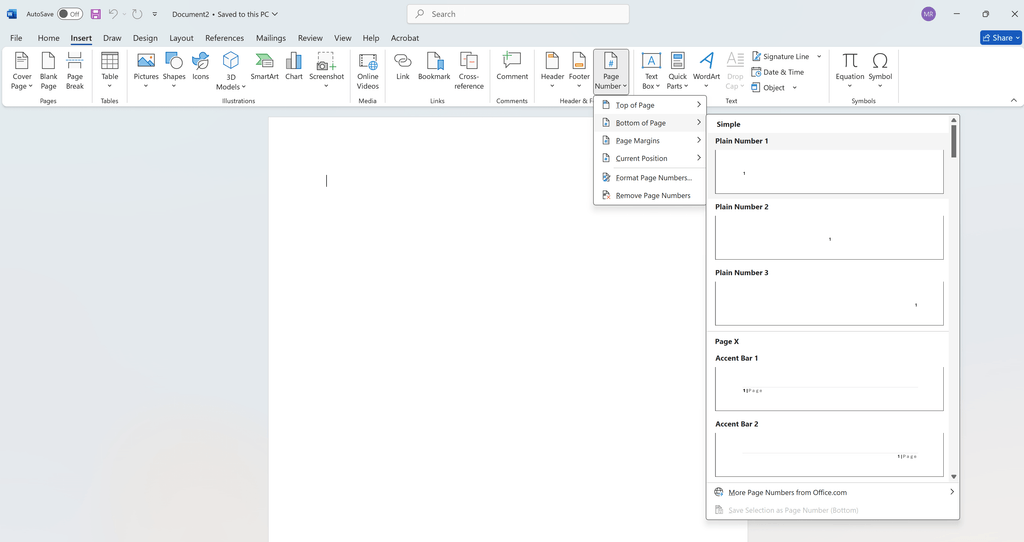The image size is (1024, 542).
Task: Open the Current Position submenu
Action: [x=650, y=158]
